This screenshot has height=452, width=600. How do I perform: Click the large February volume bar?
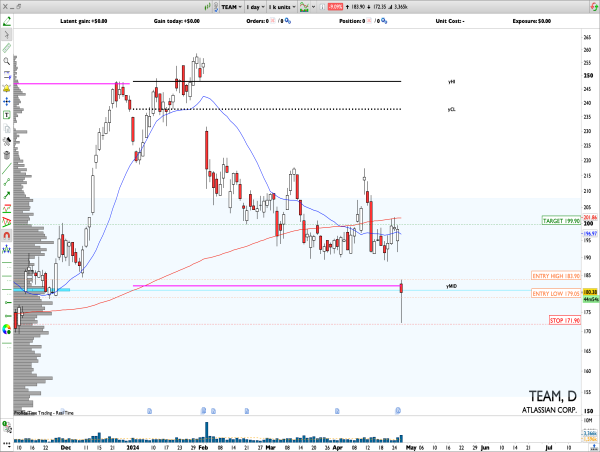pyautogui.click(x=207, y=432)
